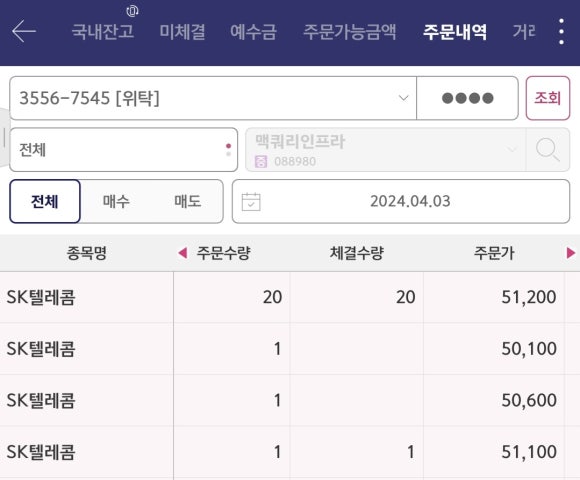580x480 pixels.
Task: Tap the side panel handle at the left edge
Action: (4, 138)
